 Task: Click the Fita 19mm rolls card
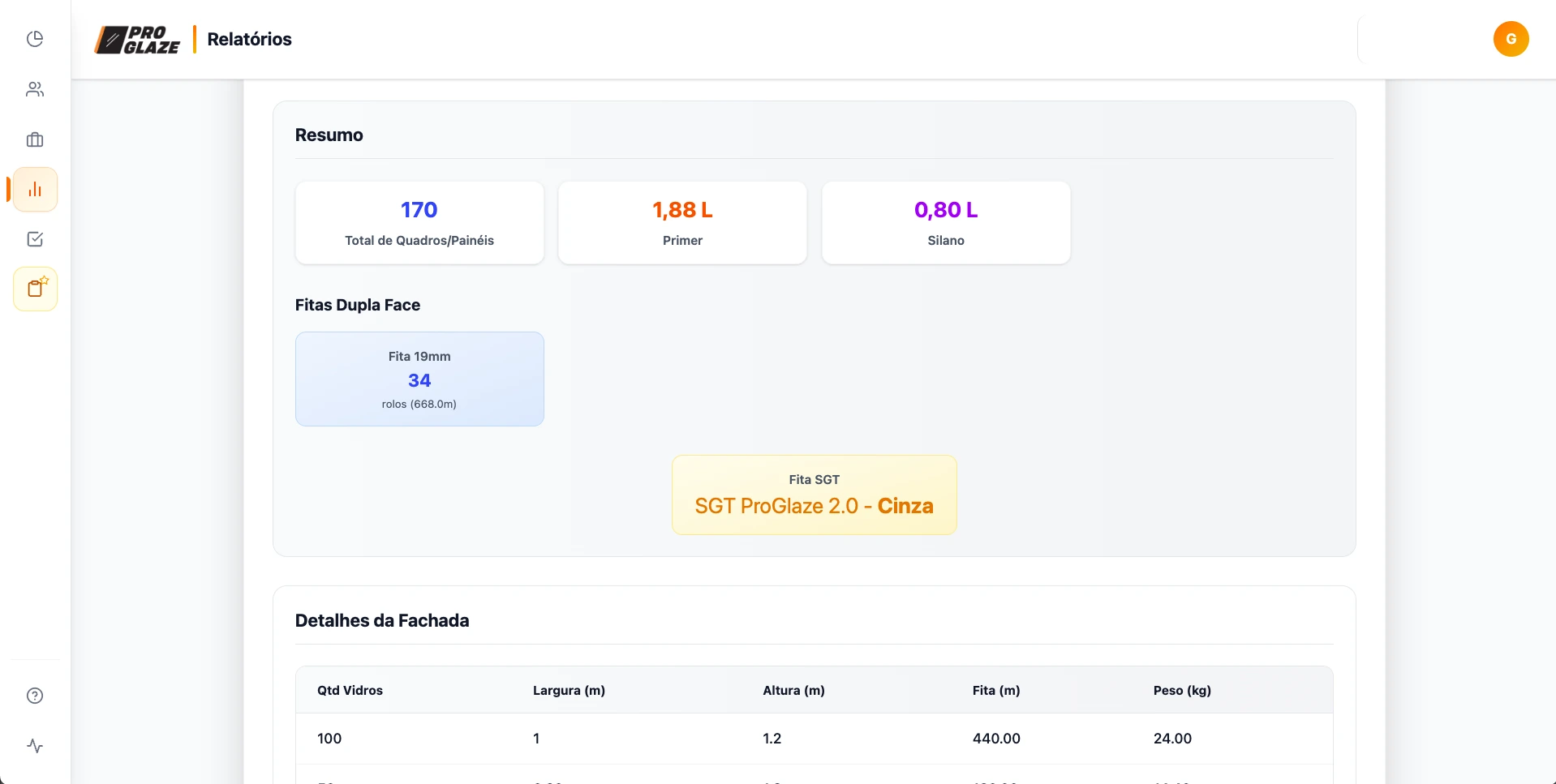pyautogui.click(x=419, y=379)
